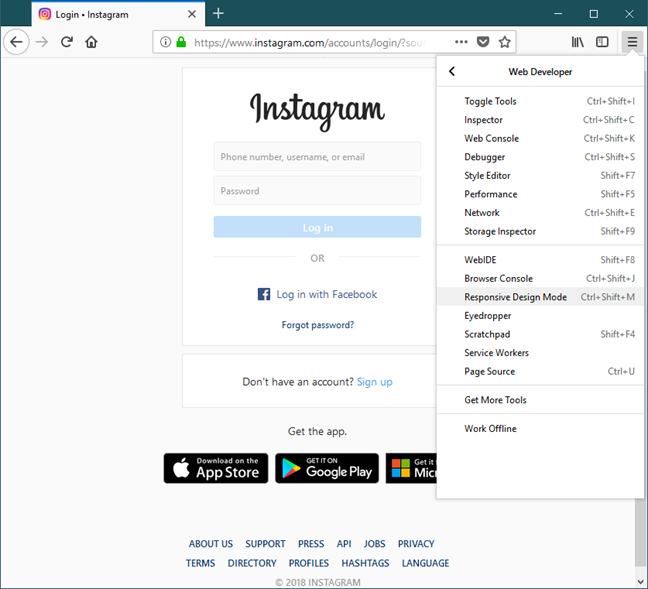The height and width of the screenshot is (589, 648).
Task: Maximize the Firefox window
Action: point(594,14)
